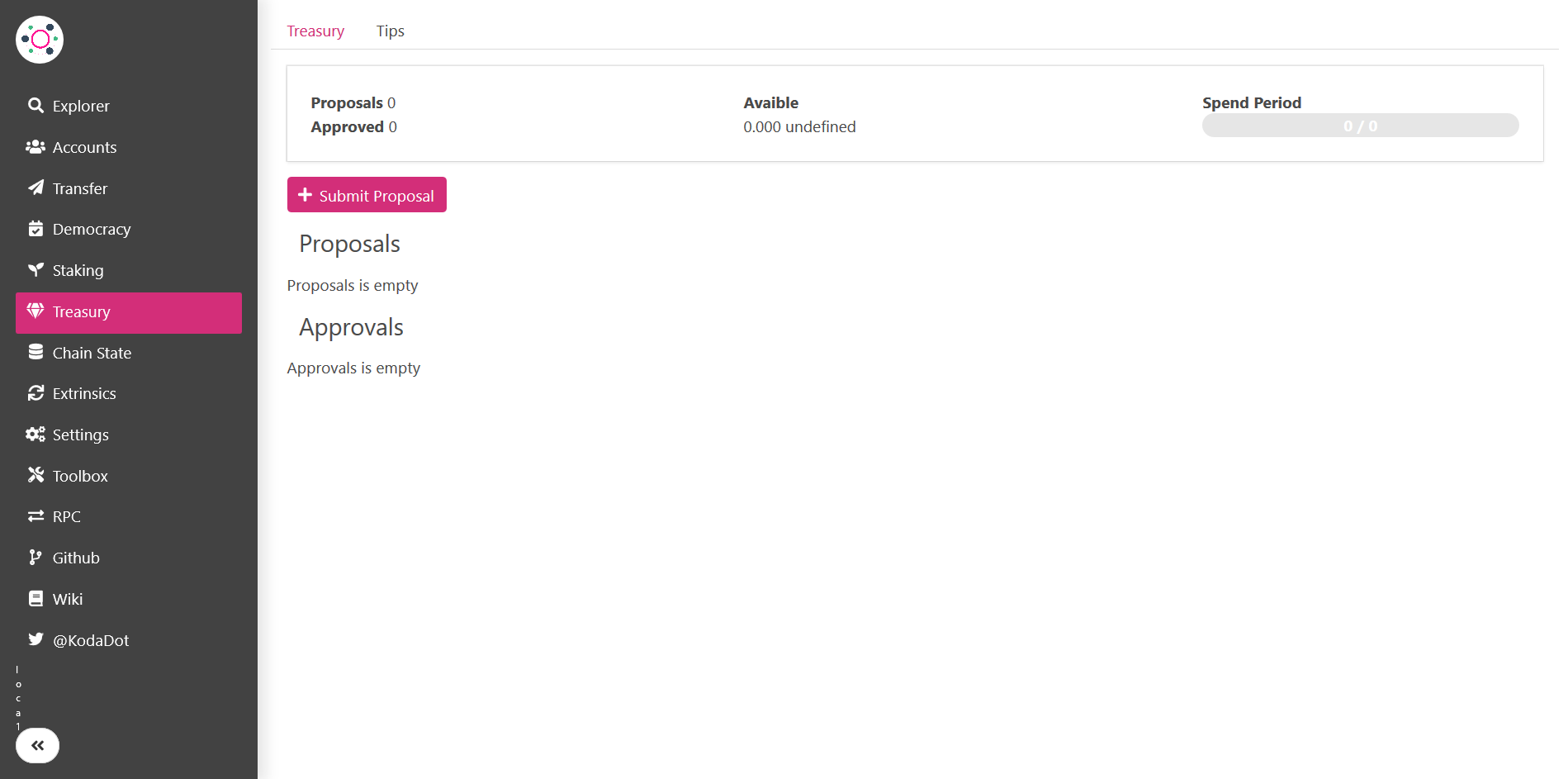The image size is (1568, 779).
Task: Select the Toolbox crossed-tools icon
Action: click(x=36, y=475)
